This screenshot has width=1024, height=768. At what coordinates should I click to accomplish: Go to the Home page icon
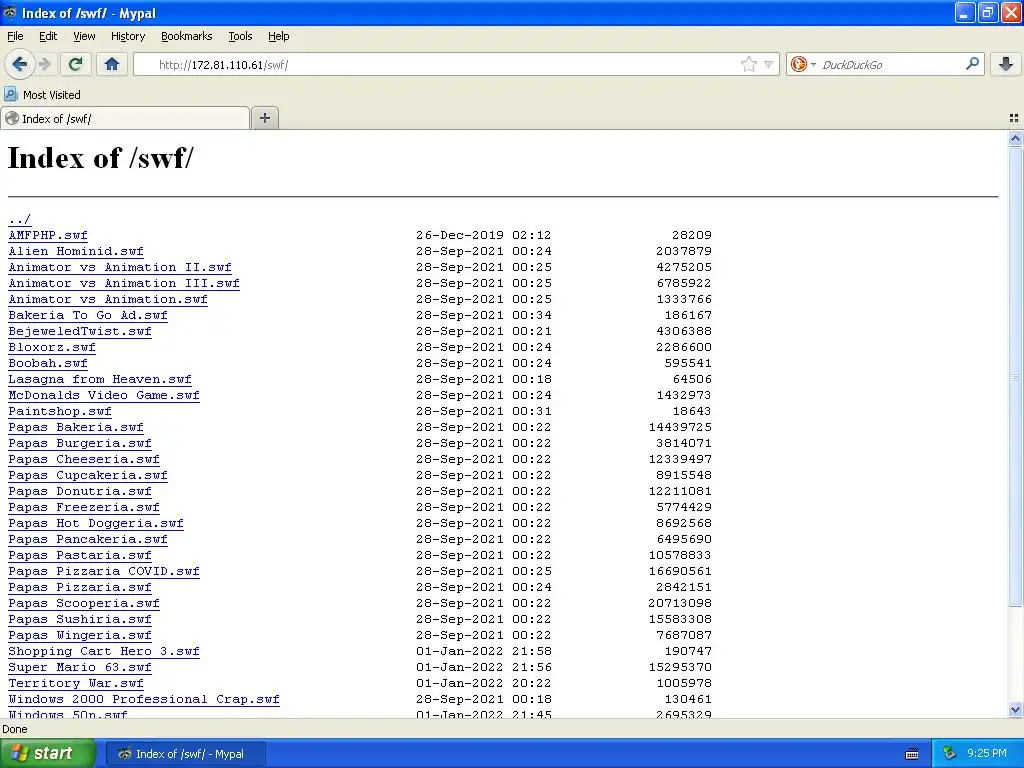[112, 64]
